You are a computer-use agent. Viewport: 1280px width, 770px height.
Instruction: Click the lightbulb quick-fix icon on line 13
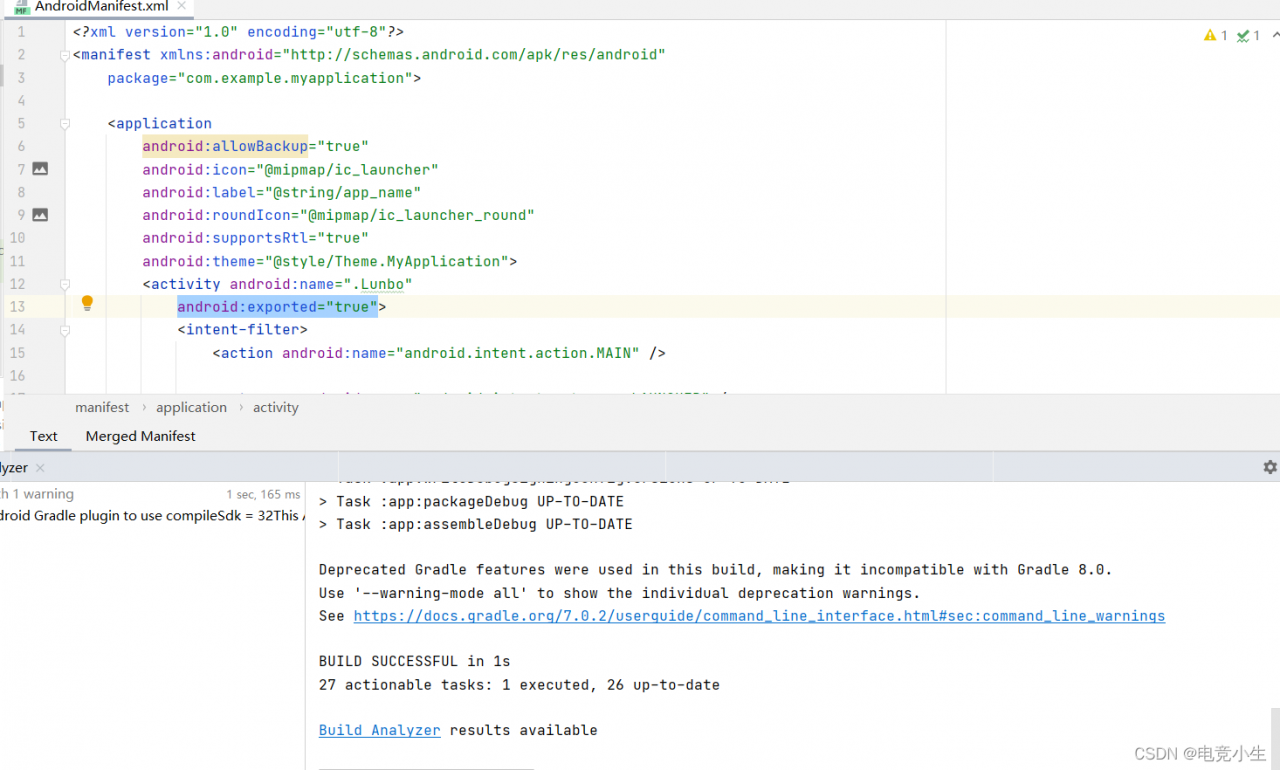[87, 303]
